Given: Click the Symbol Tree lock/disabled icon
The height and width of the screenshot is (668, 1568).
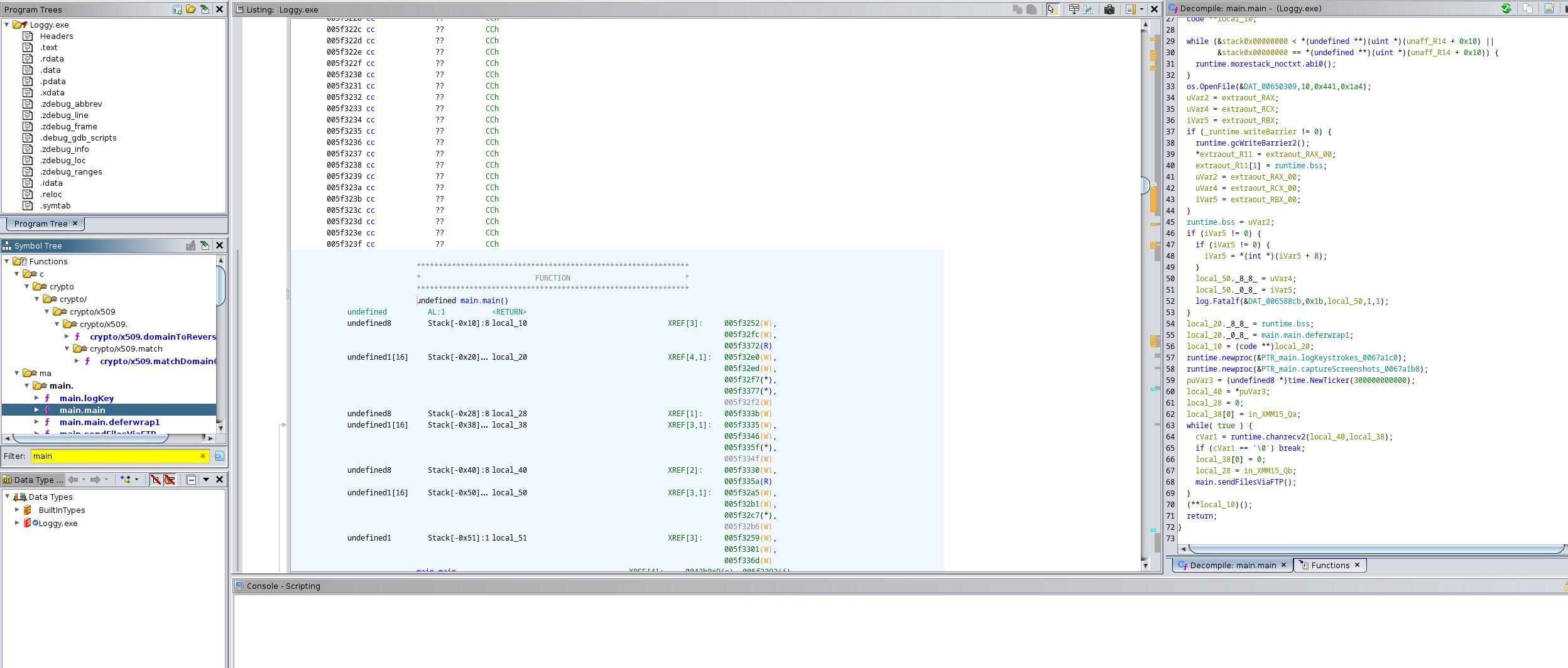Looking at the screenshot, I should pos(191,245).
